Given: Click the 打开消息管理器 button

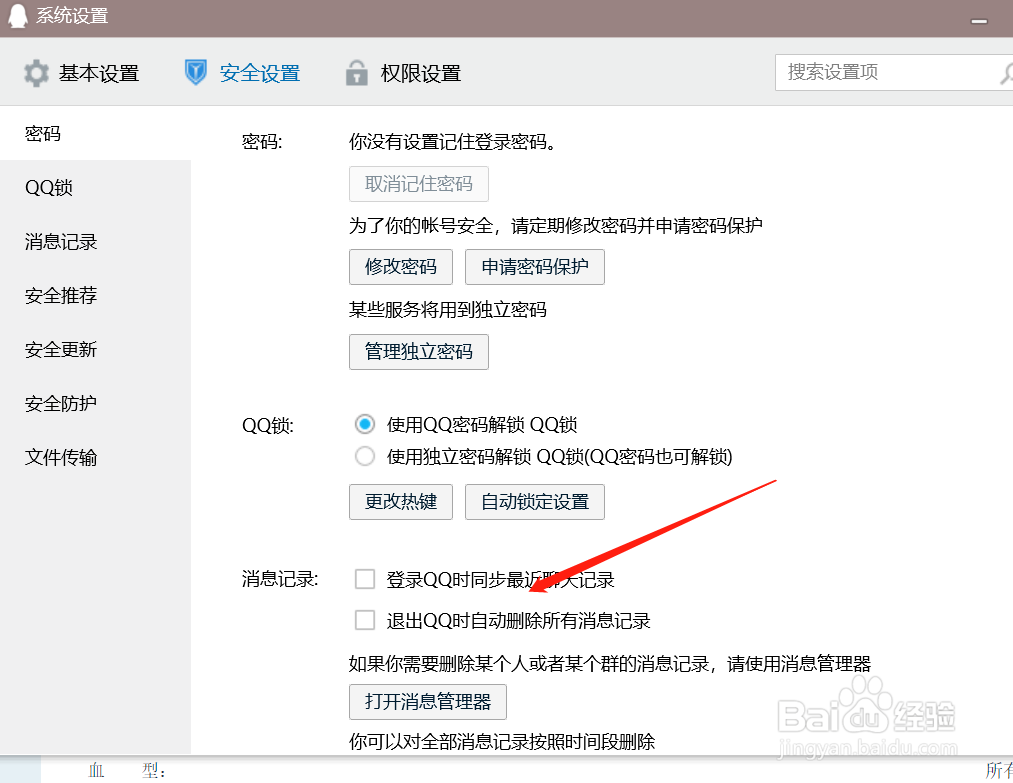Looking at the screenshot, I should 428,702.
